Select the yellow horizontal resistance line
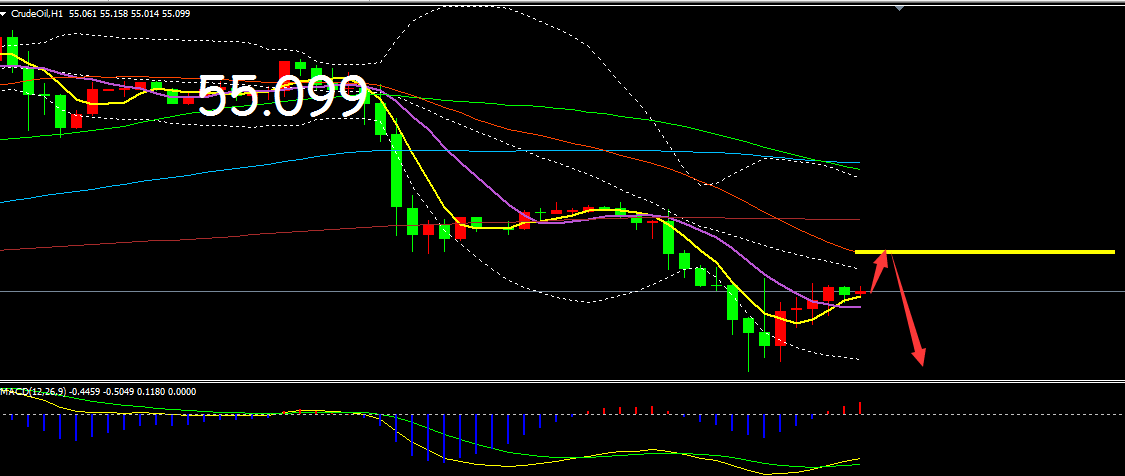Viewport: 1125px width, 476px height. point(1000,252)
